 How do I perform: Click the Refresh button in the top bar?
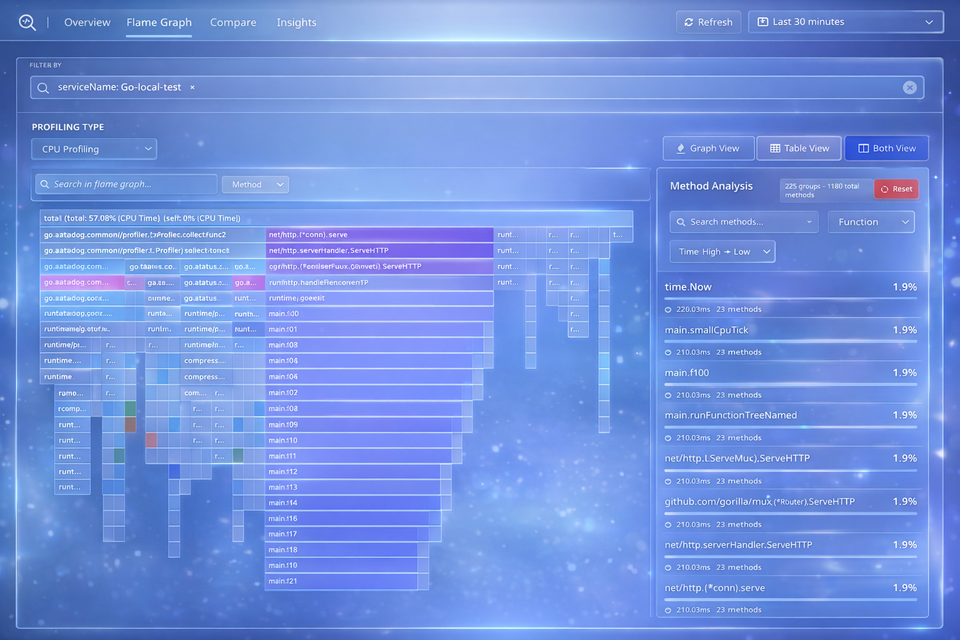(x=708, y=21)
